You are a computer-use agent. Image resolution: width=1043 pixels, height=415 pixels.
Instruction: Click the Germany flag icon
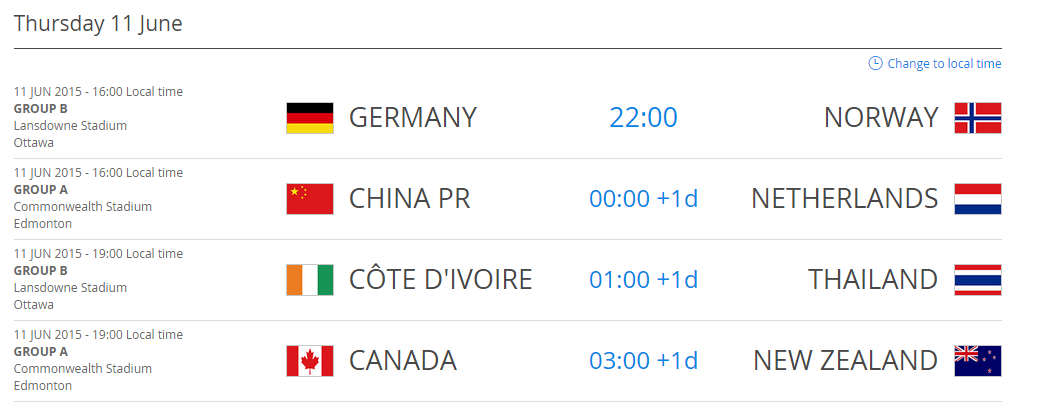(310, 118)
